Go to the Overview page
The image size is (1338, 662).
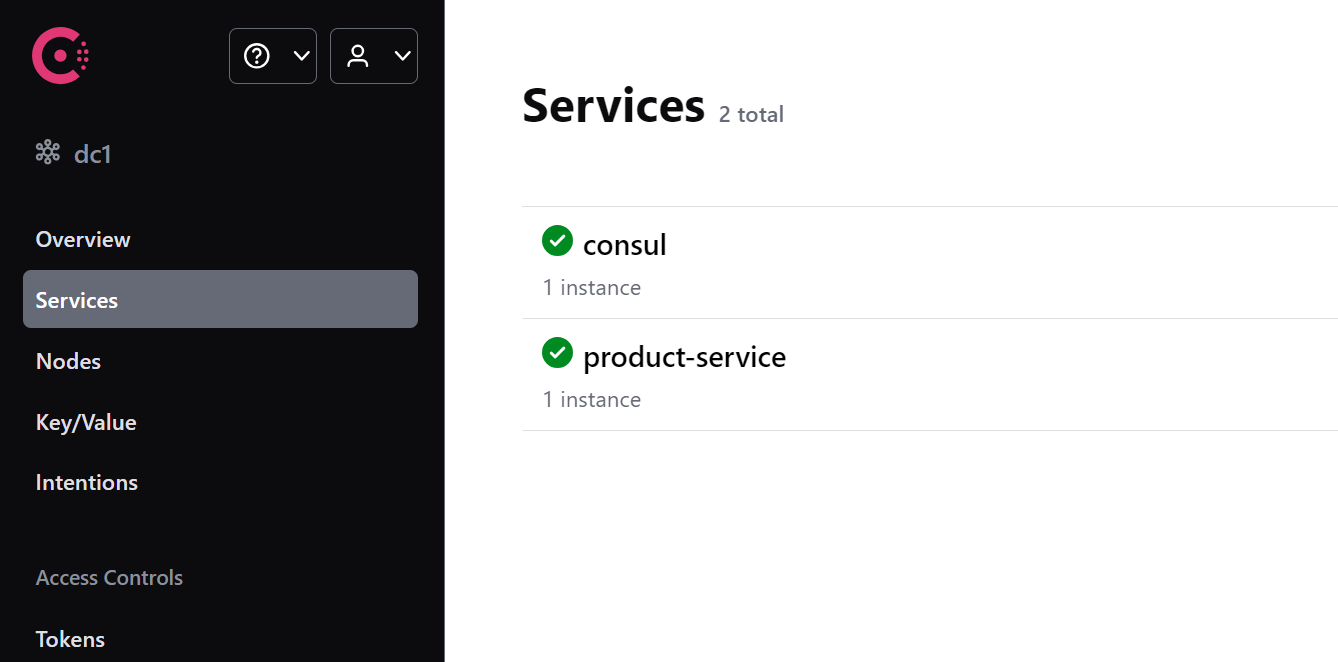83,239
